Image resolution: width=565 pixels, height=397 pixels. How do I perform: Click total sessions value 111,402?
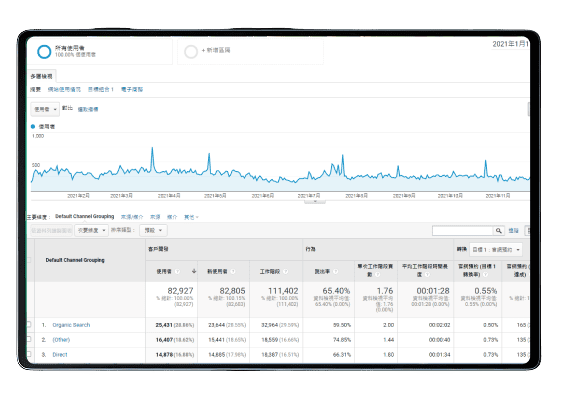pyautogui.click(x=283, y=291)
